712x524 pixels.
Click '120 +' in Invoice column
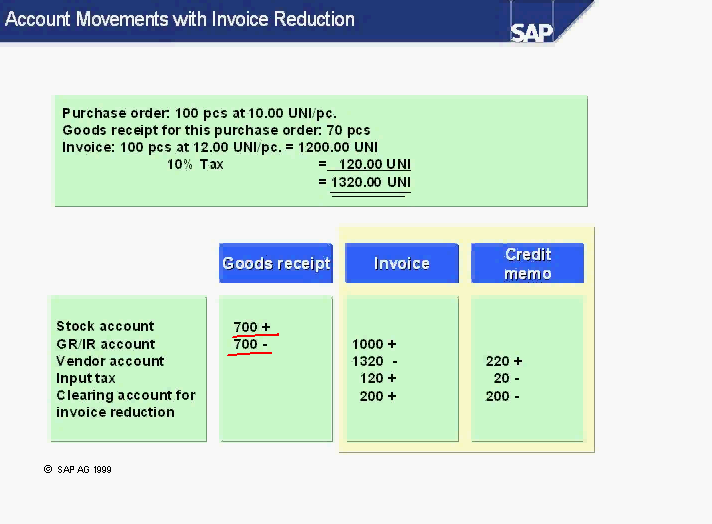click(x=378, y=378)
